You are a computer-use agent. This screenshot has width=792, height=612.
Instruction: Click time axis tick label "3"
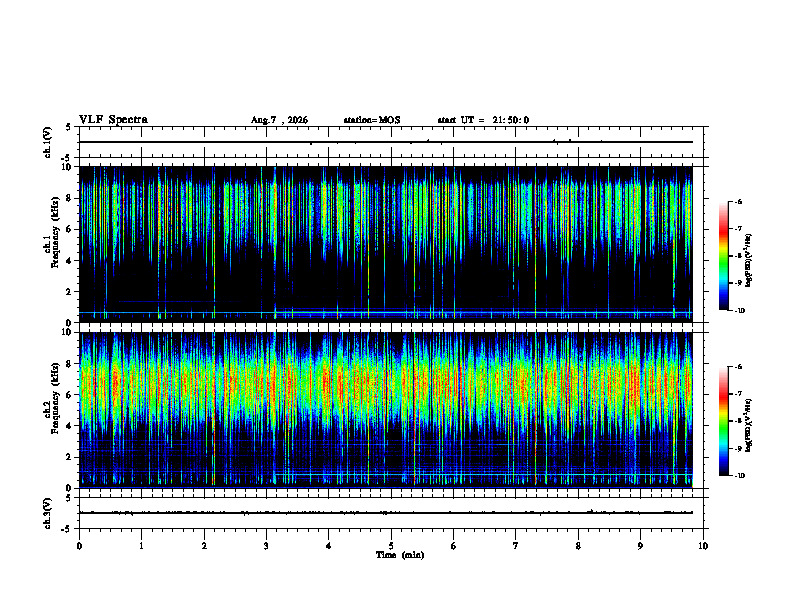pos(266,546)
